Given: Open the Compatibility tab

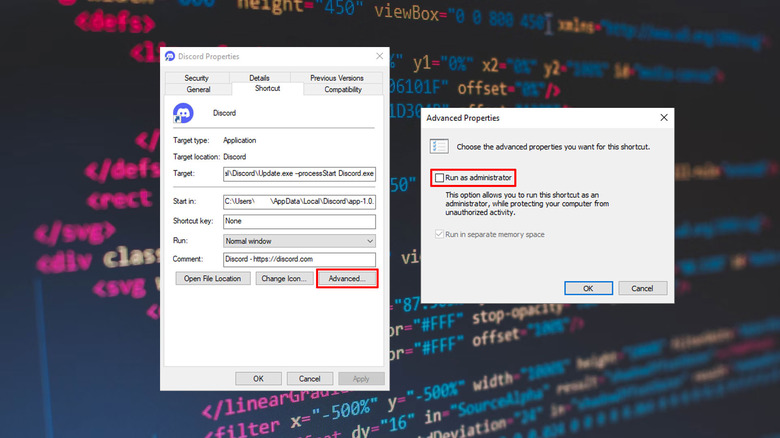Looking at the screenshot, I should (343, 89).
